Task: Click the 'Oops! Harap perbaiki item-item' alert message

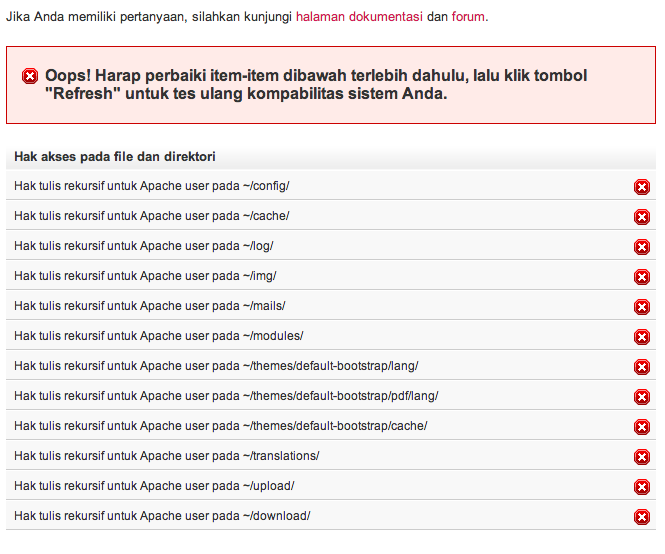Action: click(x=316, y=84)
